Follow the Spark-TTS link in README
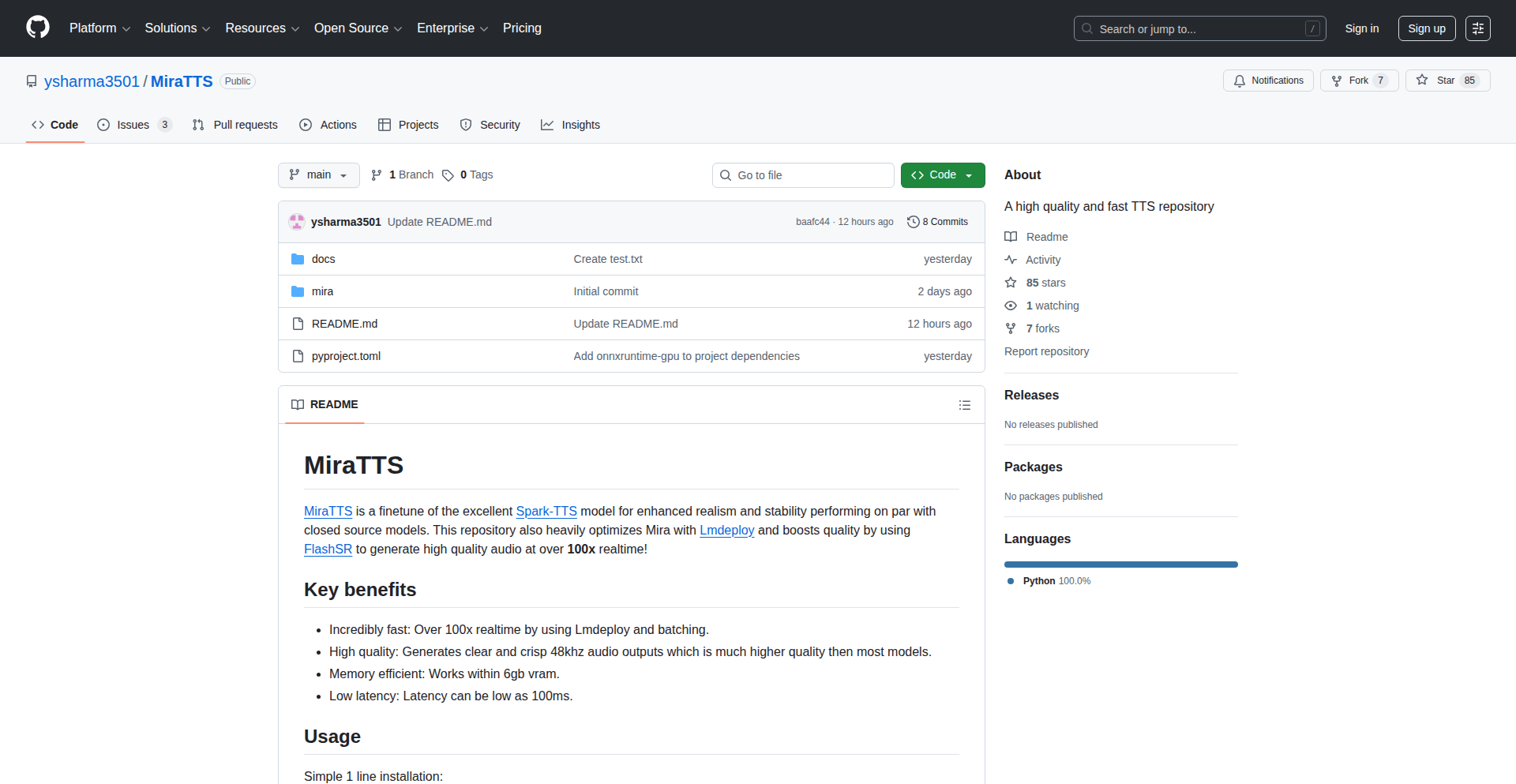The height and width of the screenshot is (784, 1516). pyautogui.click(x=546, y=512)
